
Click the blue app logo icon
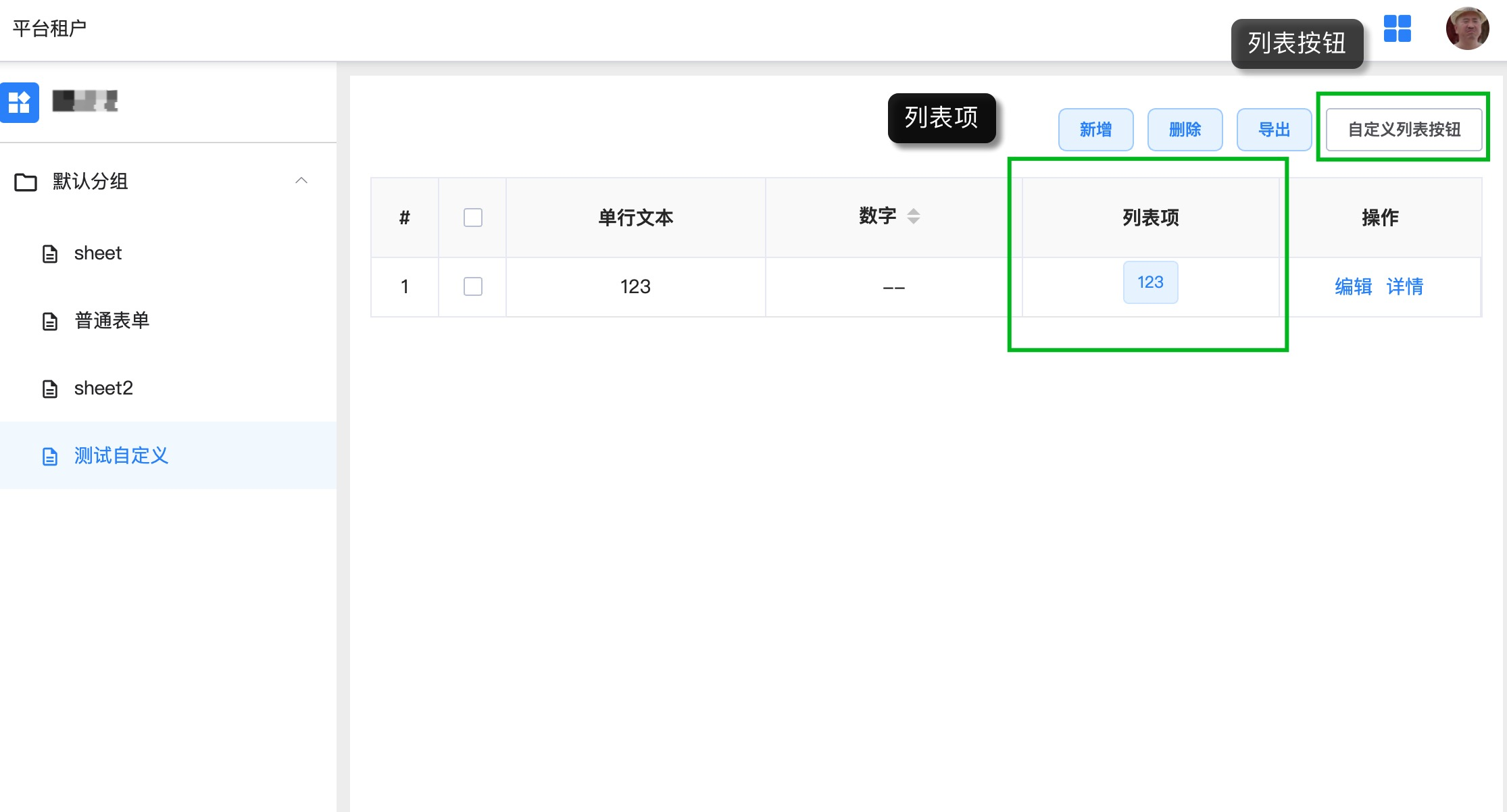point(20,103)
